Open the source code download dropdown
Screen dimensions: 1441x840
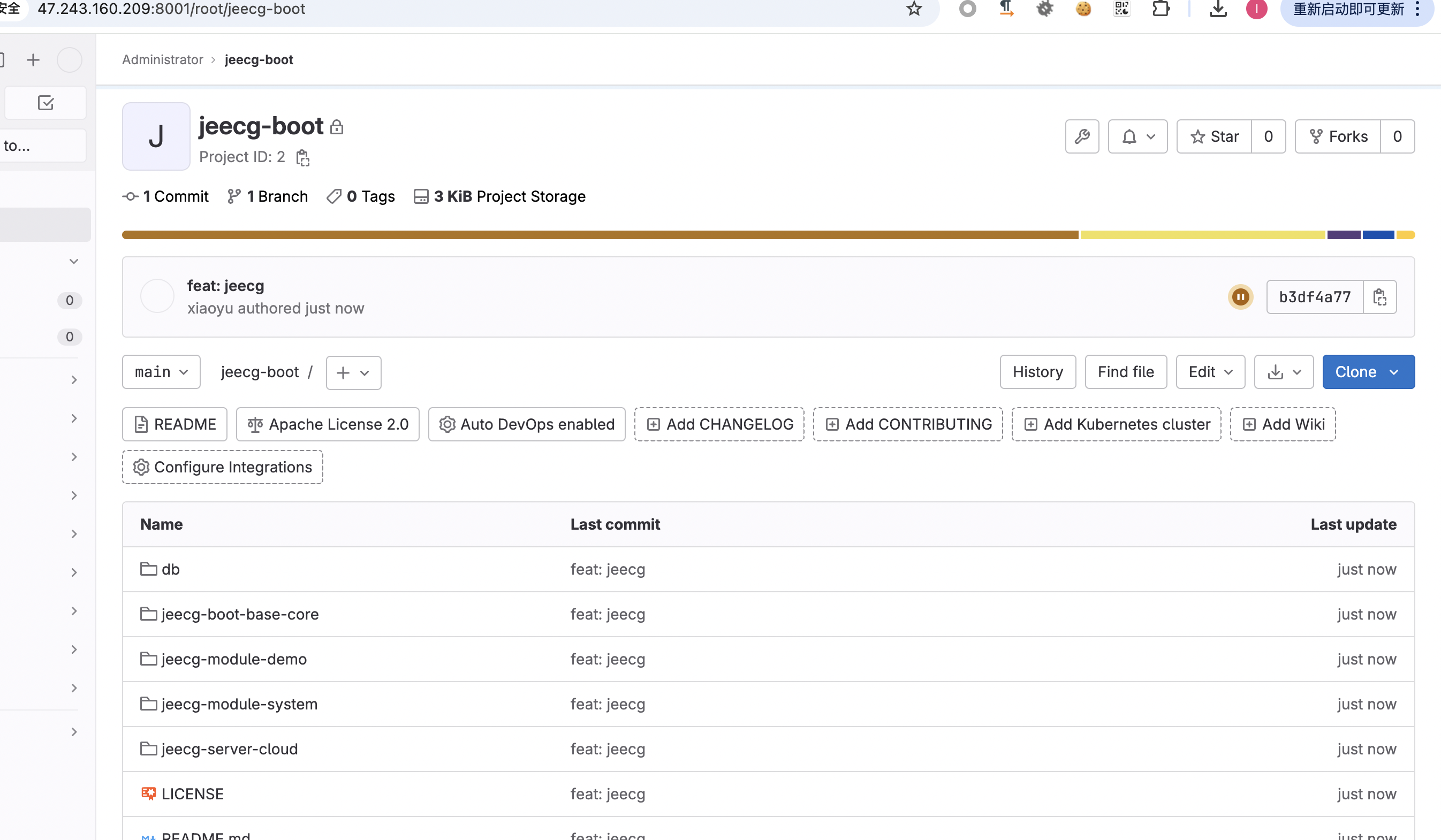coord(1283,372)
